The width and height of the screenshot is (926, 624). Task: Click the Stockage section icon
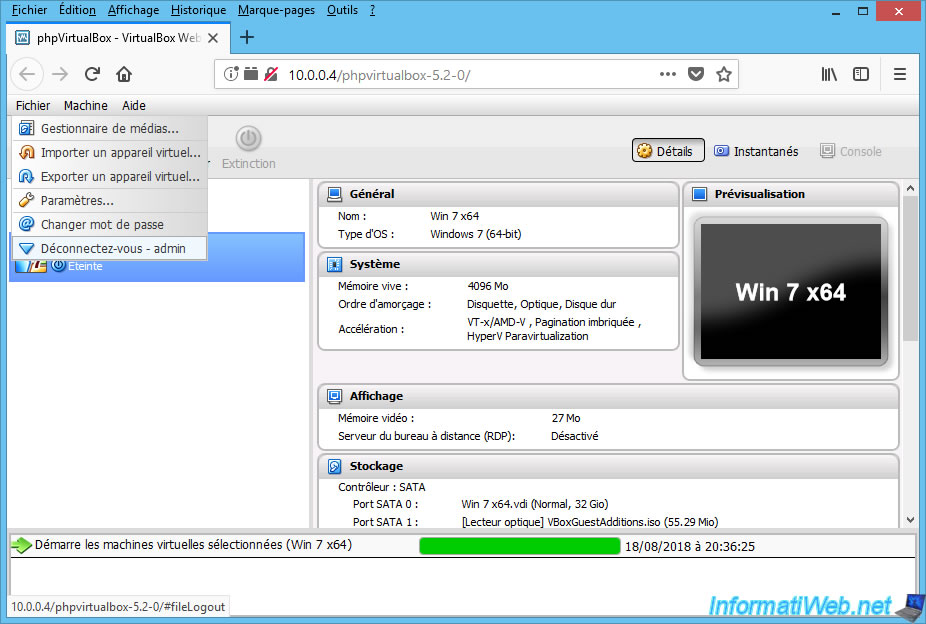tap(334, 466)
